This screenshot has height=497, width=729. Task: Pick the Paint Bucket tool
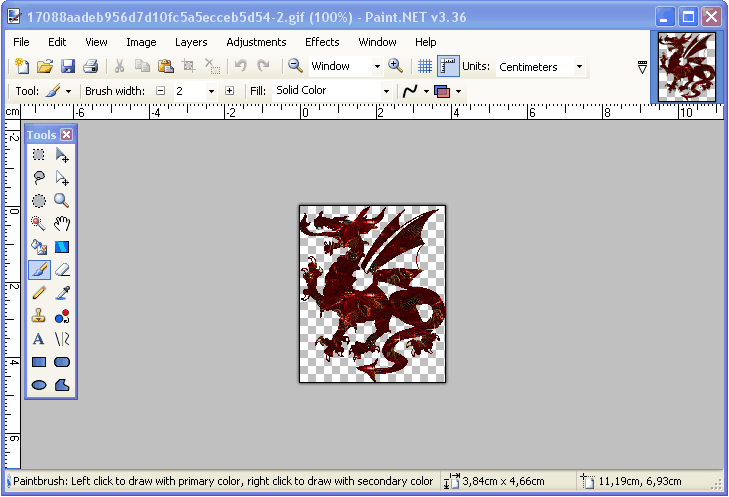tap(39, 246)
